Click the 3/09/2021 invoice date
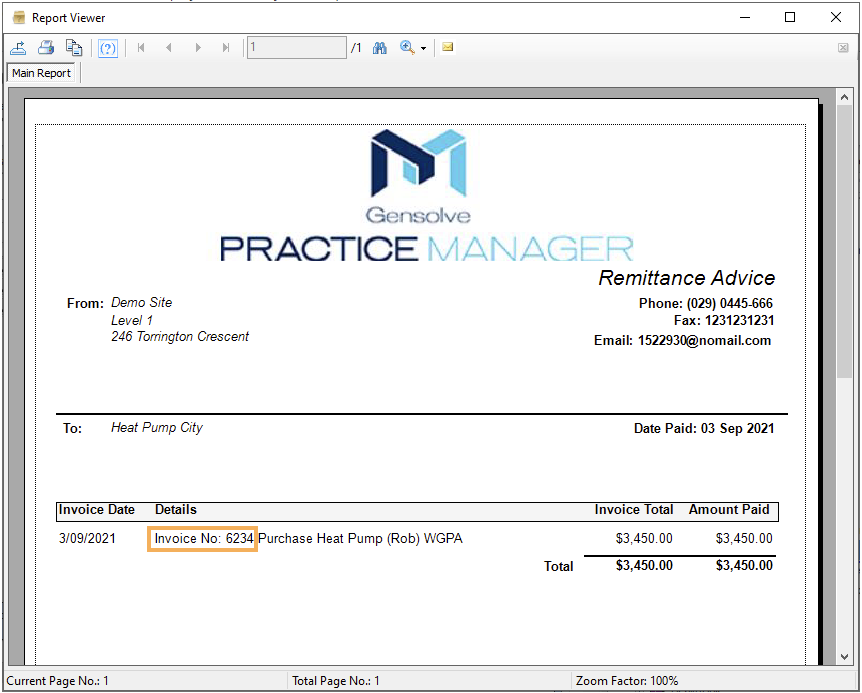Viewport: 862px width, 693px height. tap(87, 538)
